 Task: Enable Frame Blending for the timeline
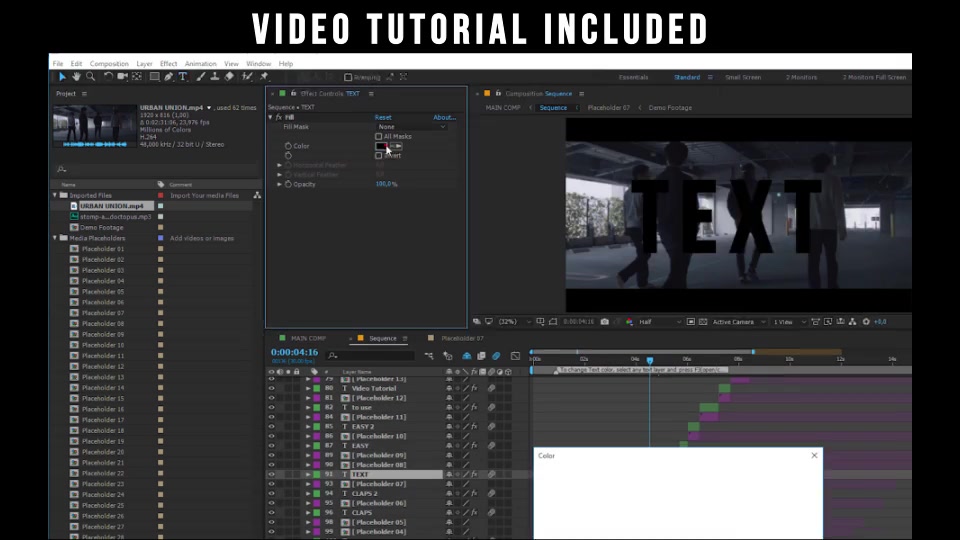tap(481, 356)
